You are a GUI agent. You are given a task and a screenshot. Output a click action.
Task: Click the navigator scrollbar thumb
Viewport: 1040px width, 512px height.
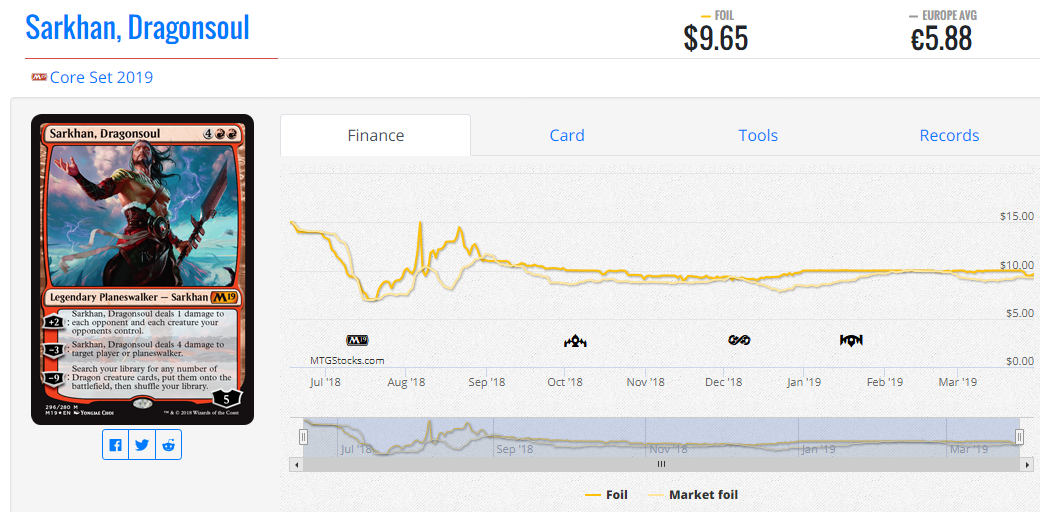click(x=661, y=464)
